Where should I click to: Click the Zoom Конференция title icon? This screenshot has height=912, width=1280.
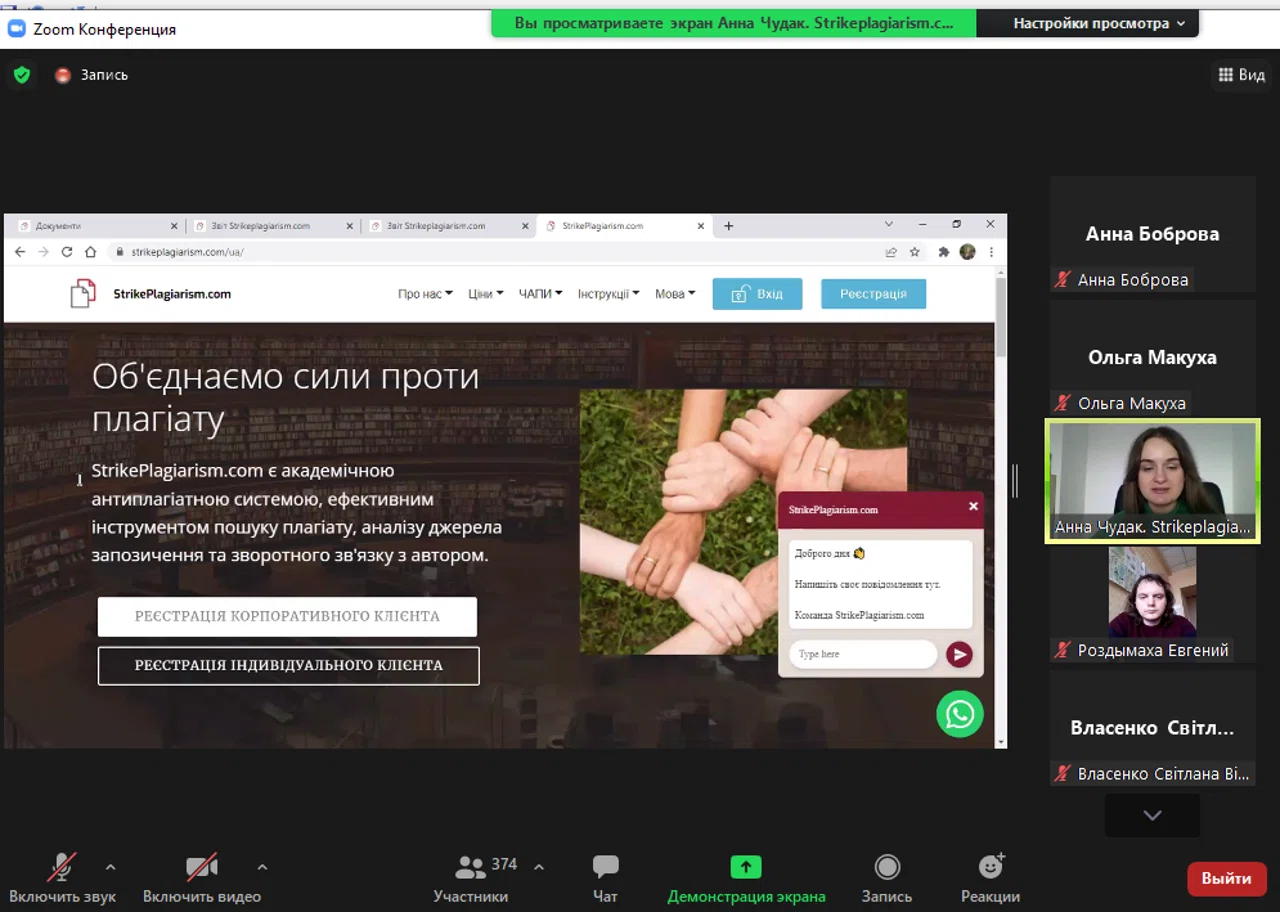coord(16,29)
